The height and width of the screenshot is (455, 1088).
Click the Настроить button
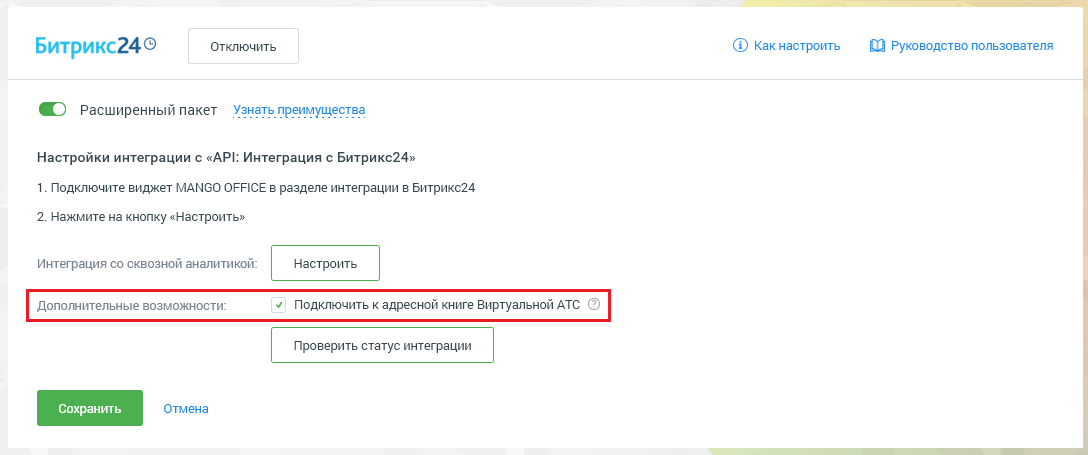coord(325,264)
